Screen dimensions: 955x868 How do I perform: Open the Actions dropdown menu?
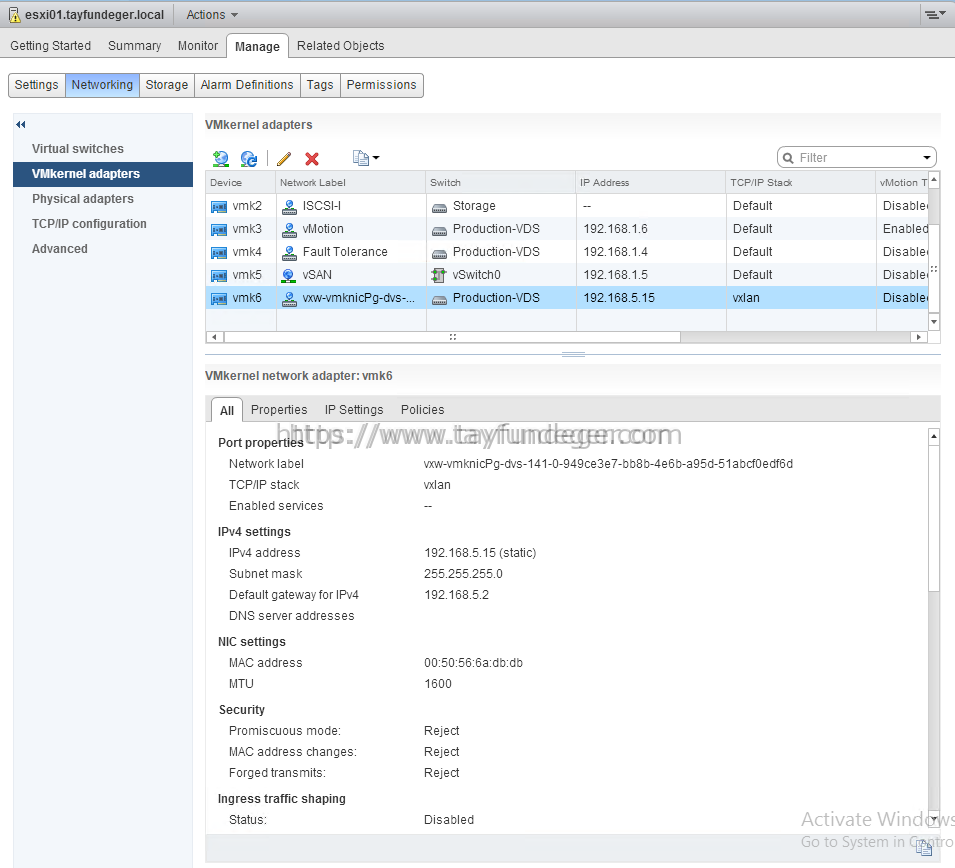(212, 15)
